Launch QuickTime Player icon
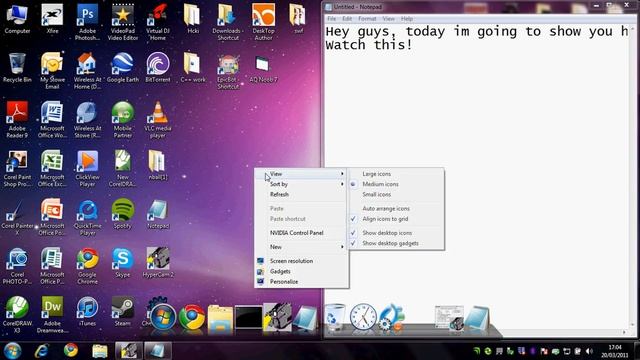The image size is (640, 360). tap(87, 217)
